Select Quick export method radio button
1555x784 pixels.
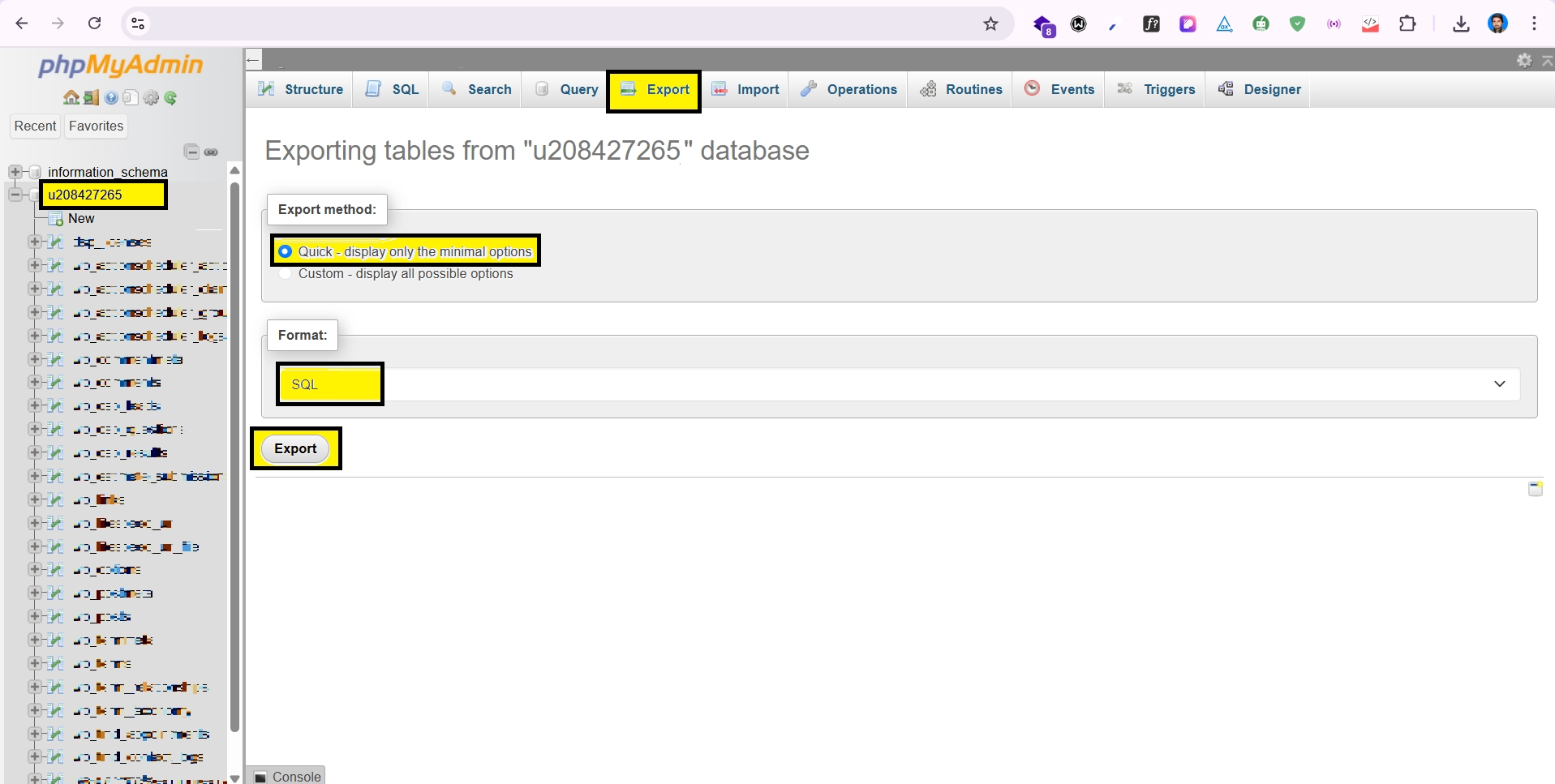pos(286,251)
